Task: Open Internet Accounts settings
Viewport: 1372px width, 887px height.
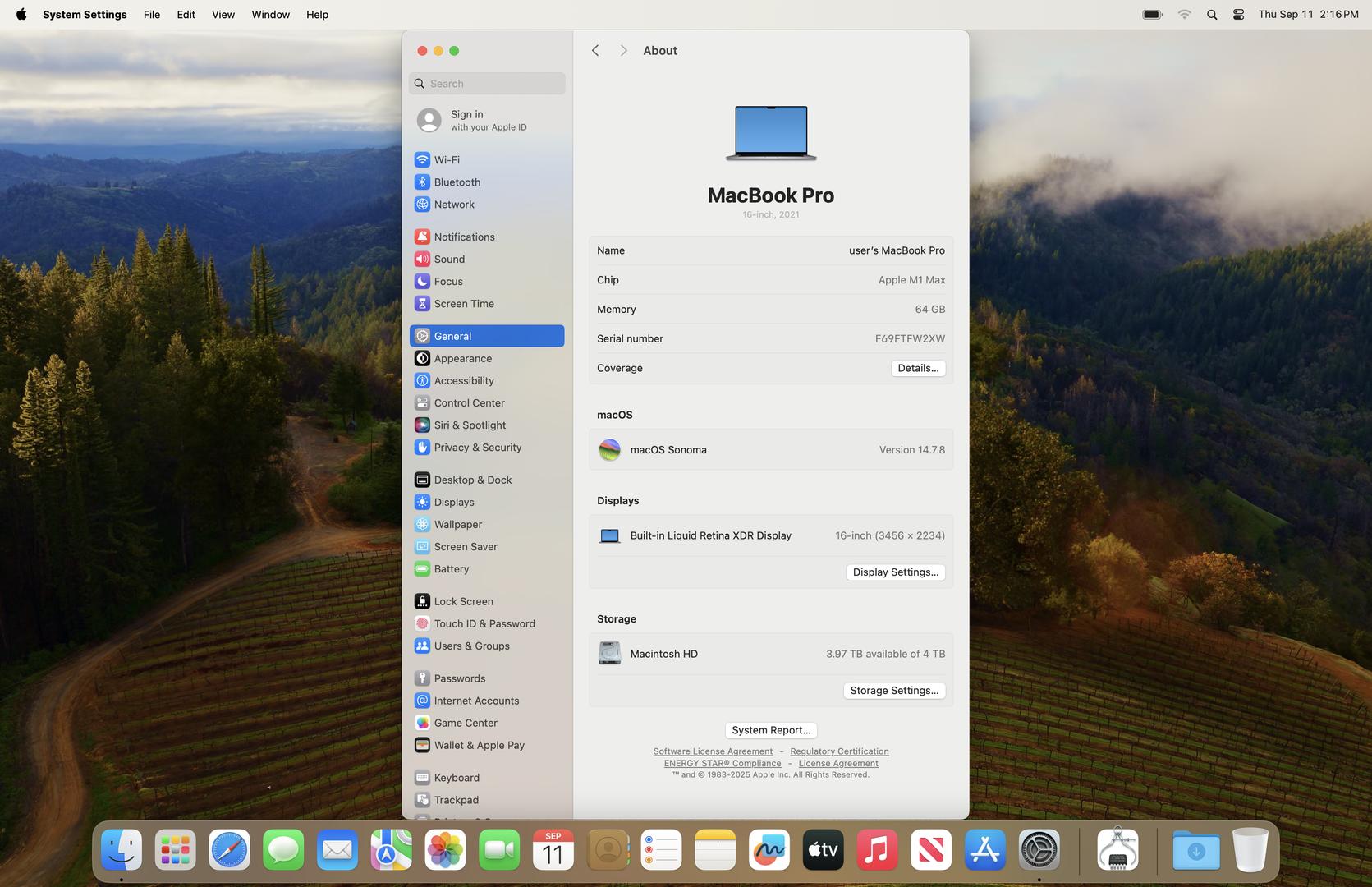Action: (x=486, y=701)
